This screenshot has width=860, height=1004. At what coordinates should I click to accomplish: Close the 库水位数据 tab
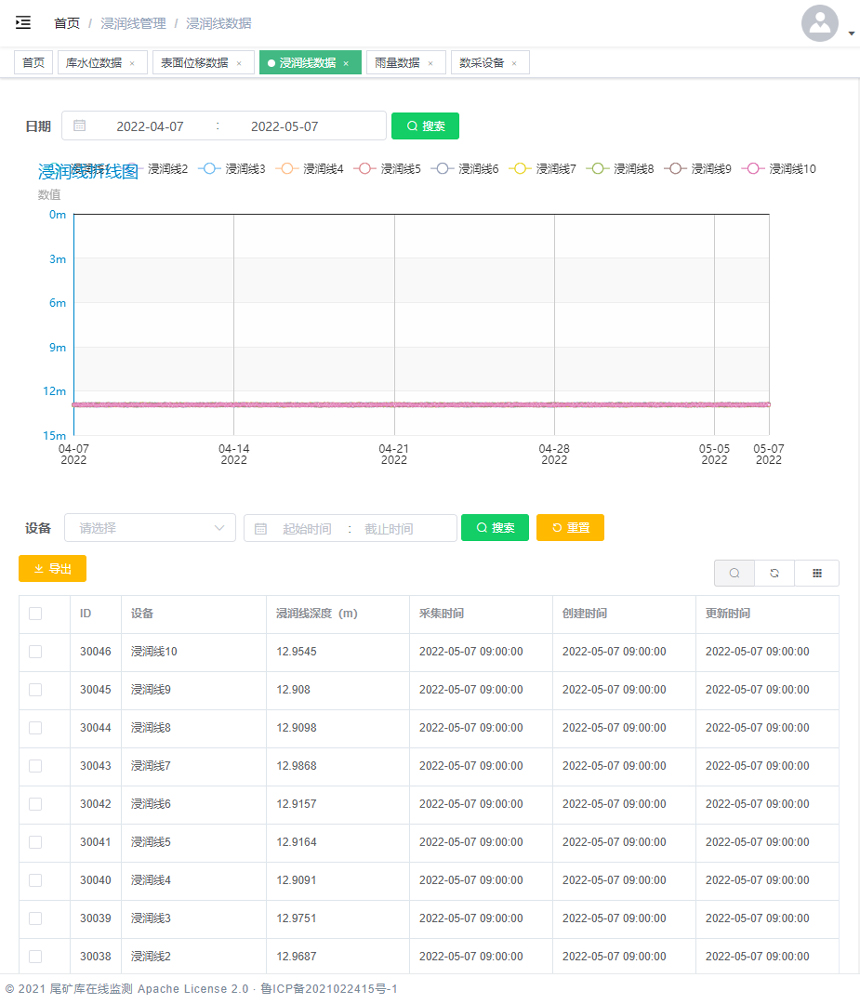[x=132, y=63]
